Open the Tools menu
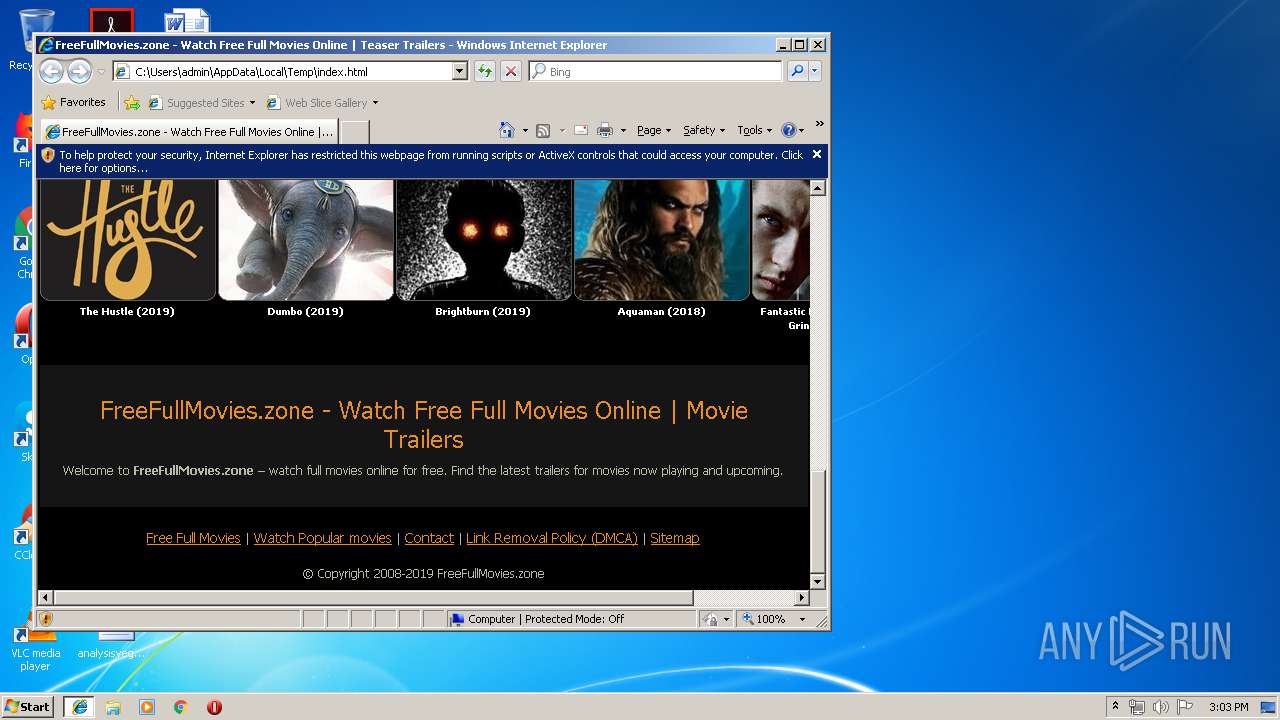 pos(755,130)
